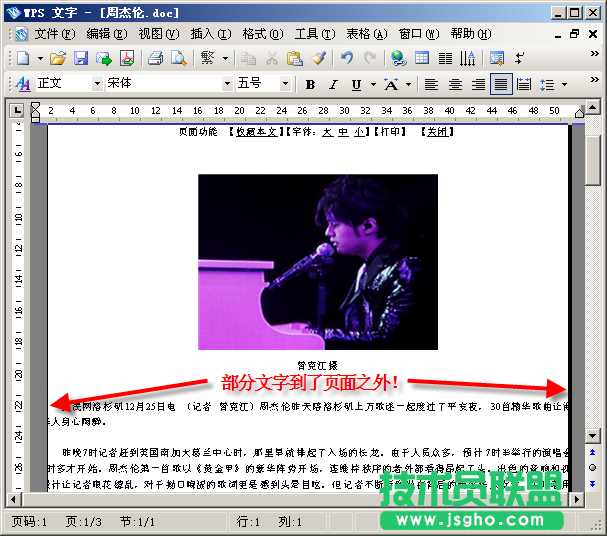This screenshot has width=607, height=536.
Task: Expand the font name dropdown showing 宋体
Action: [x=227, y=84]
